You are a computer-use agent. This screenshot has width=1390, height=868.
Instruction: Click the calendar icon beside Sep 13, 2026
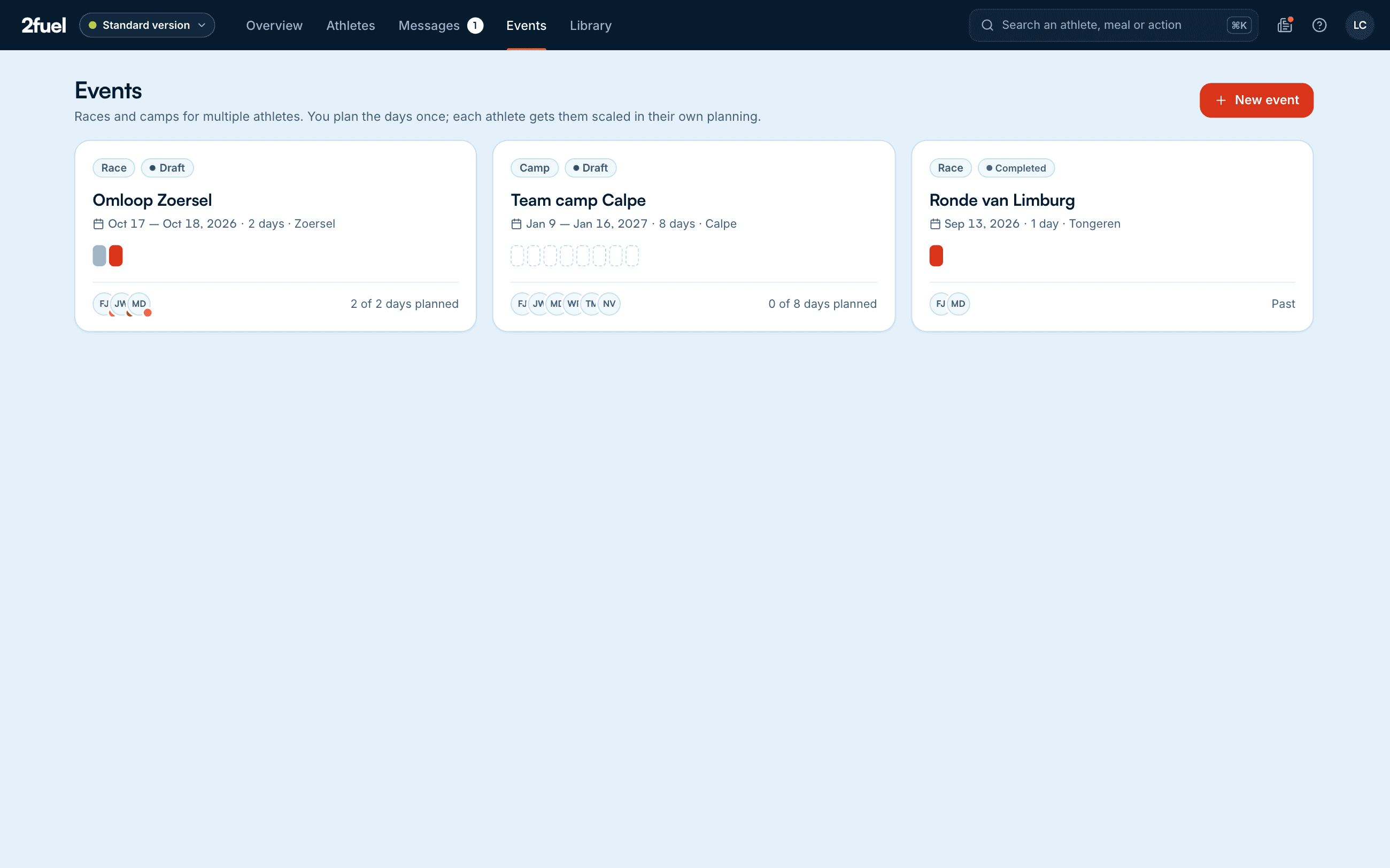(935, 224)
